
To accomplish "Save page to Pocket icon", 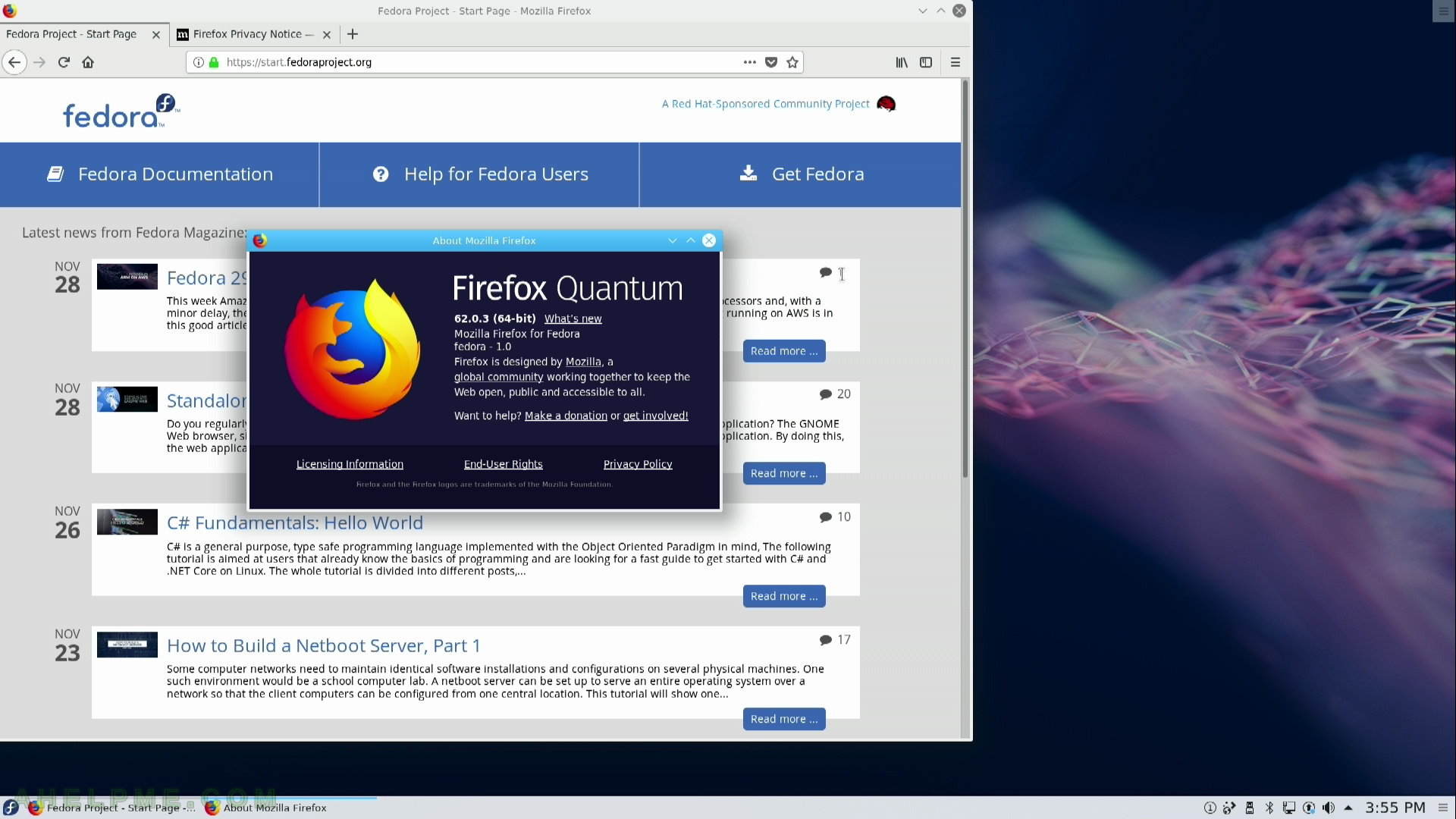I will tap(771, 62).
